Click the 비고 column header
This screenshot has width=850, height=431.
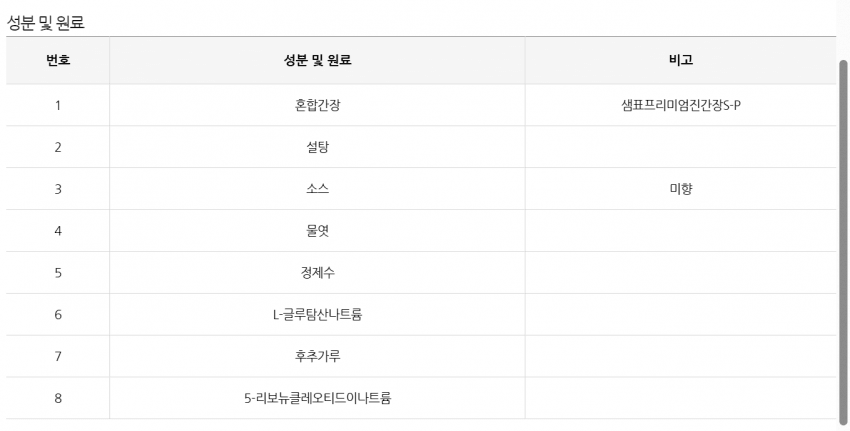680,60
